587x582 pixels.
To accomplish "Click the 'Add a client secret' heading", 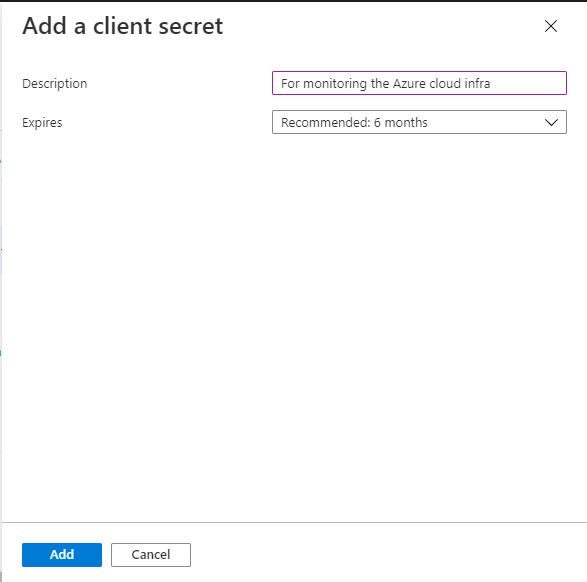I will pyautogui.click(x=122, y=26).
